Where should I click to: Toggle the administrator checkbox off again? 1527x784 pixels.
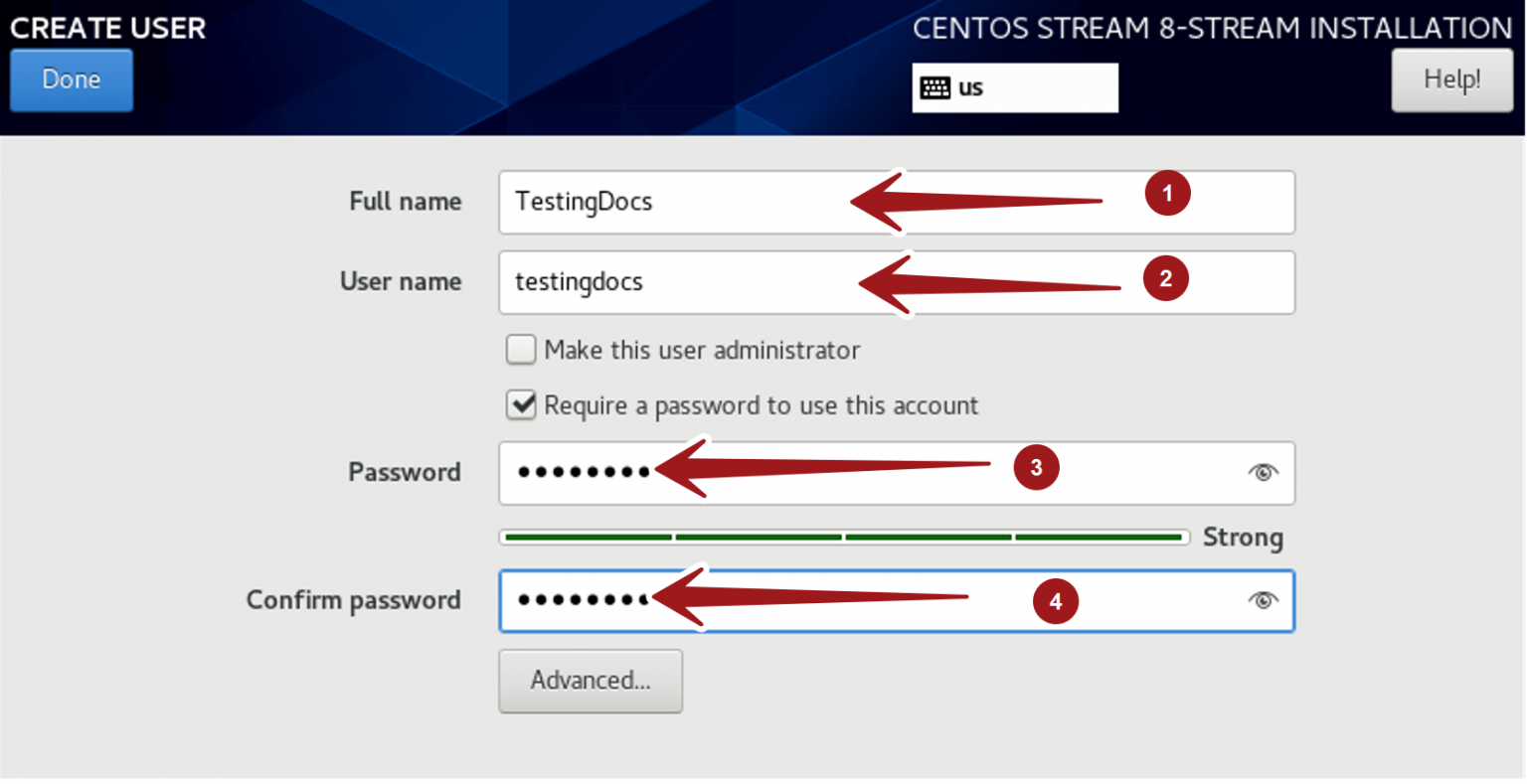(520, 350)
